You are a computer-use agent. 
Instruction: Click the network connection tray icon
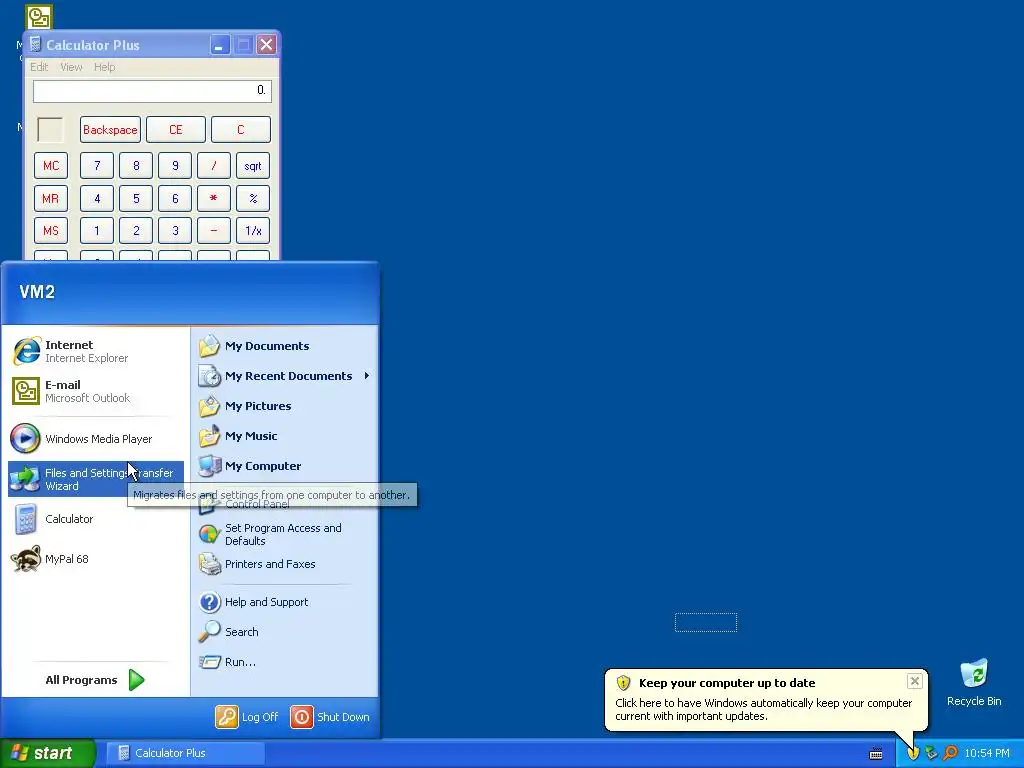point(931,753)
